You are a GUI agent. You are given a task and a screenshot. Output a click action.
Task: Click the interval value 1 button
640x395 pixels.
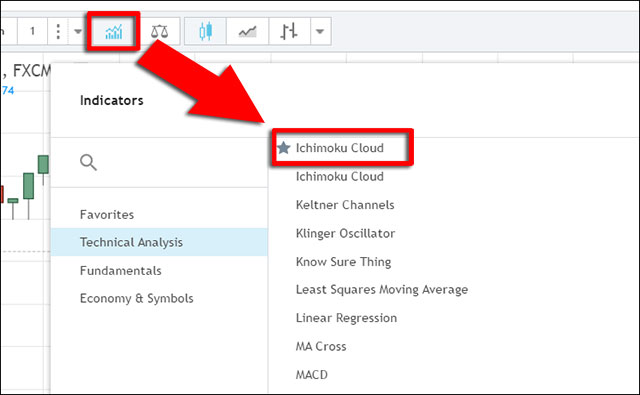[32, 31]
